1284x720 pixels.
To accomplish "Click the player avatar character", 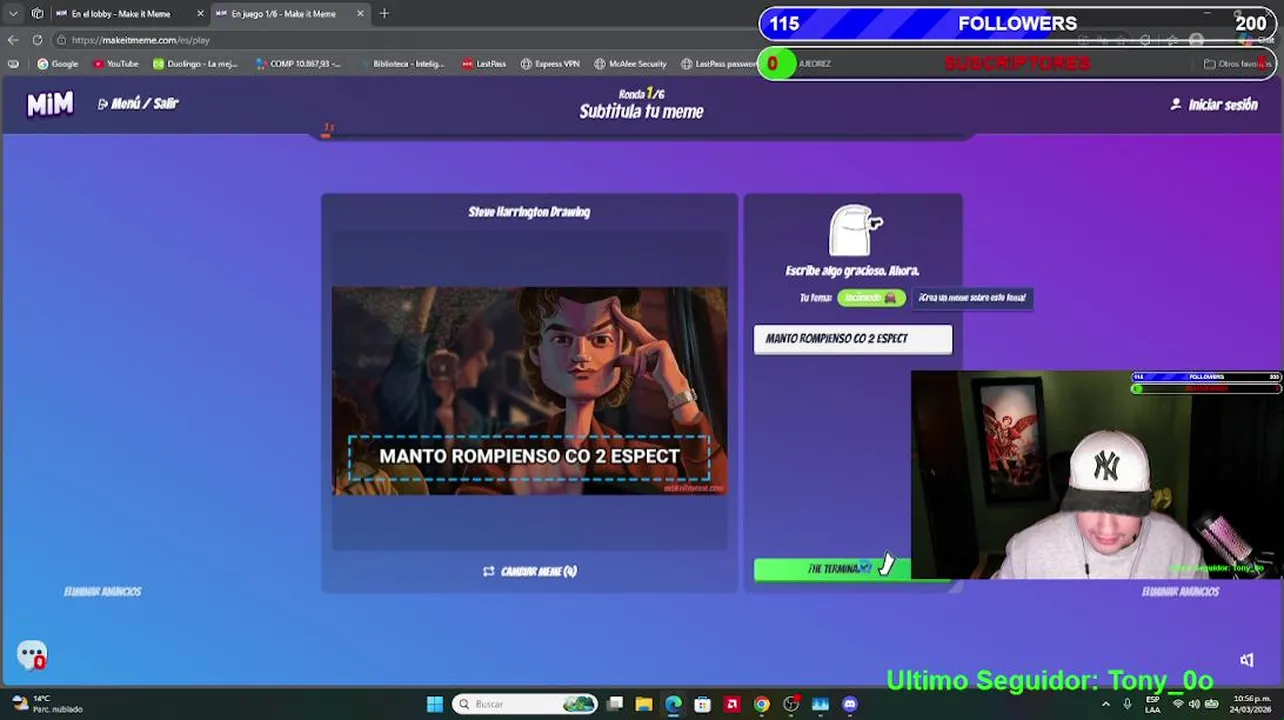I will tap(853, 231).
